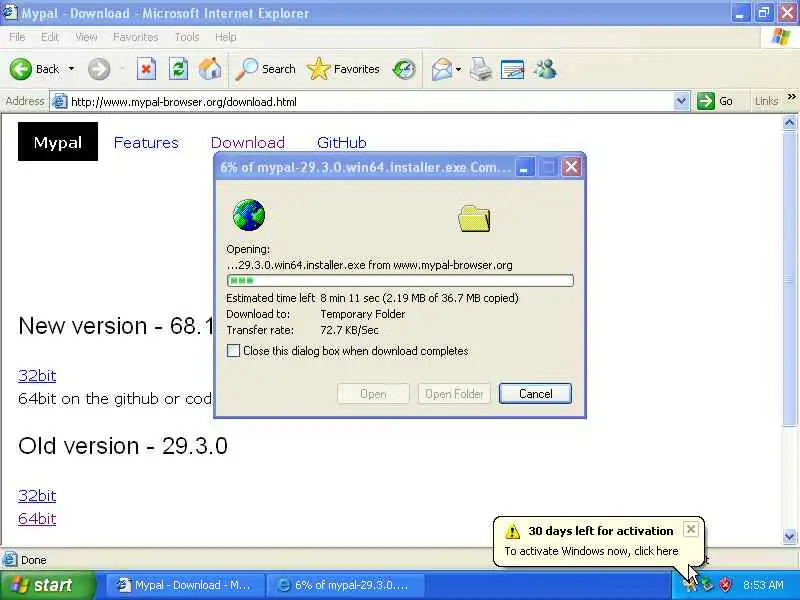Minimize the download dialog
The height and width of the screenshot is (600, 800).
coord(524,167)
